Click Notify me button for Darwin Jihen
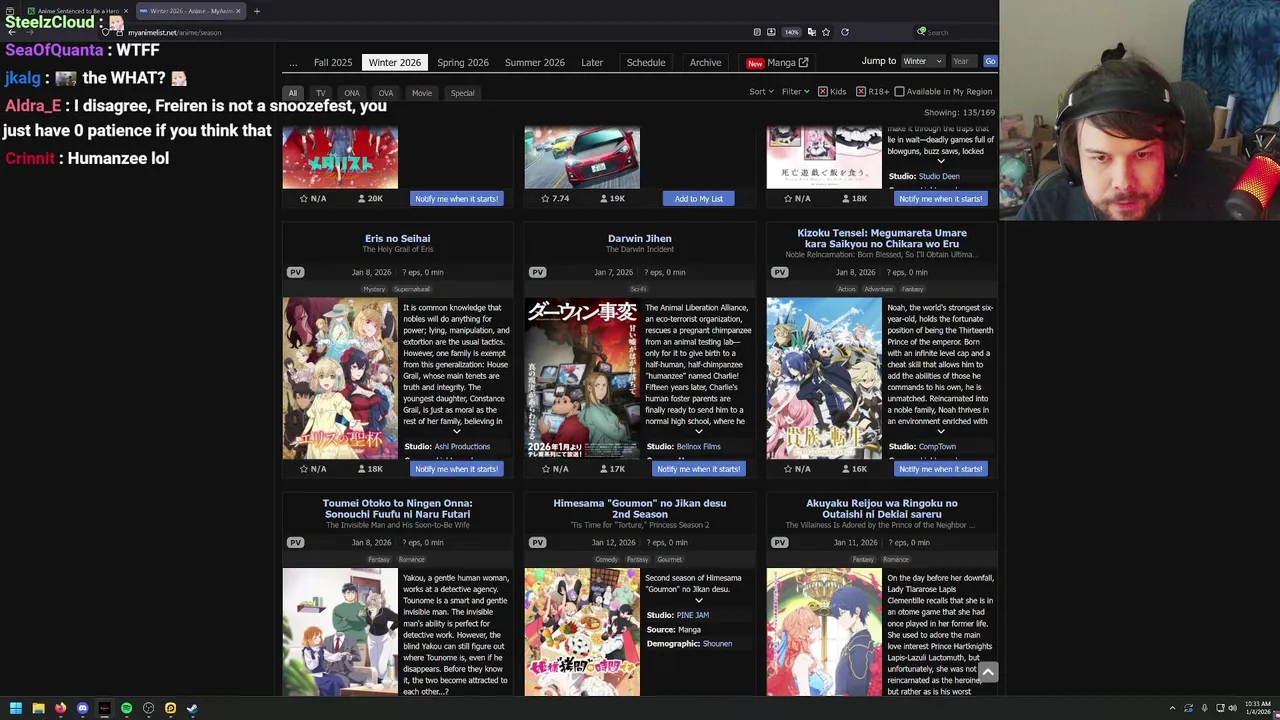Viewport: 1280px width, 720px height. [698, 468]
